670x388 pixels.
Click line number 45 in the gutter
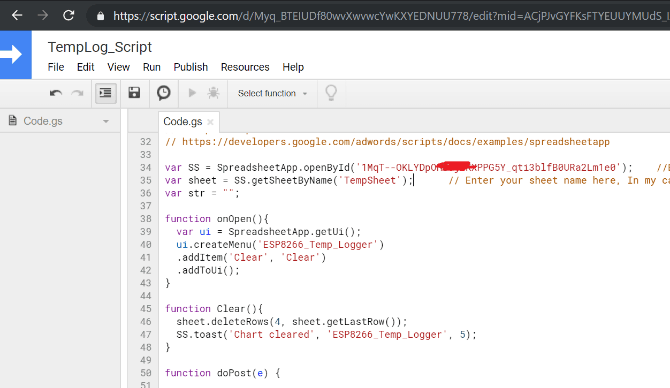(146, 309)
